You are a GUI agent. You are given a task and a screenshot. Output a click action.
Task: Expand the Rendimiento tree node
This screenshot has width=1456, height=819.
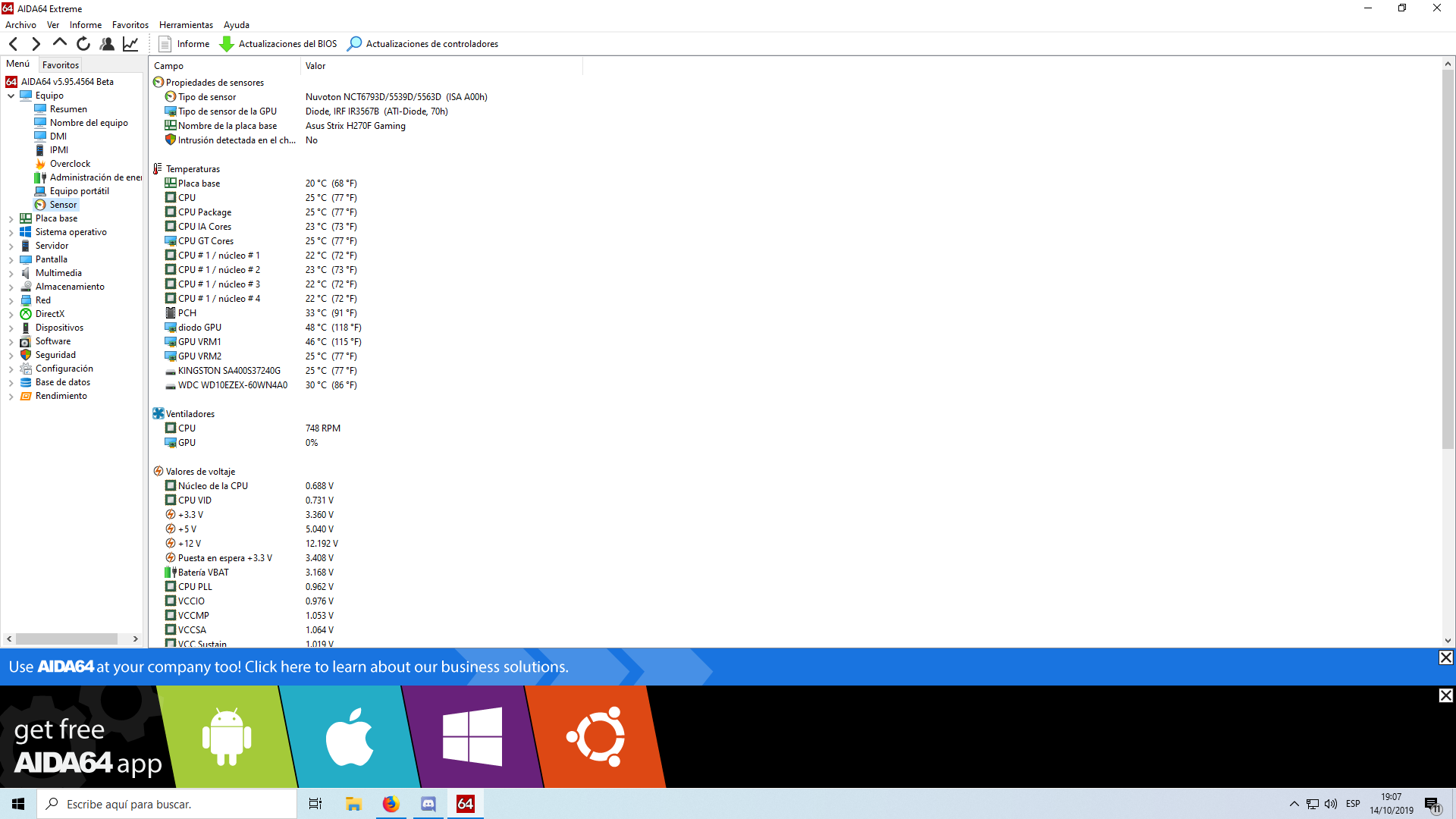click(11, 396)
